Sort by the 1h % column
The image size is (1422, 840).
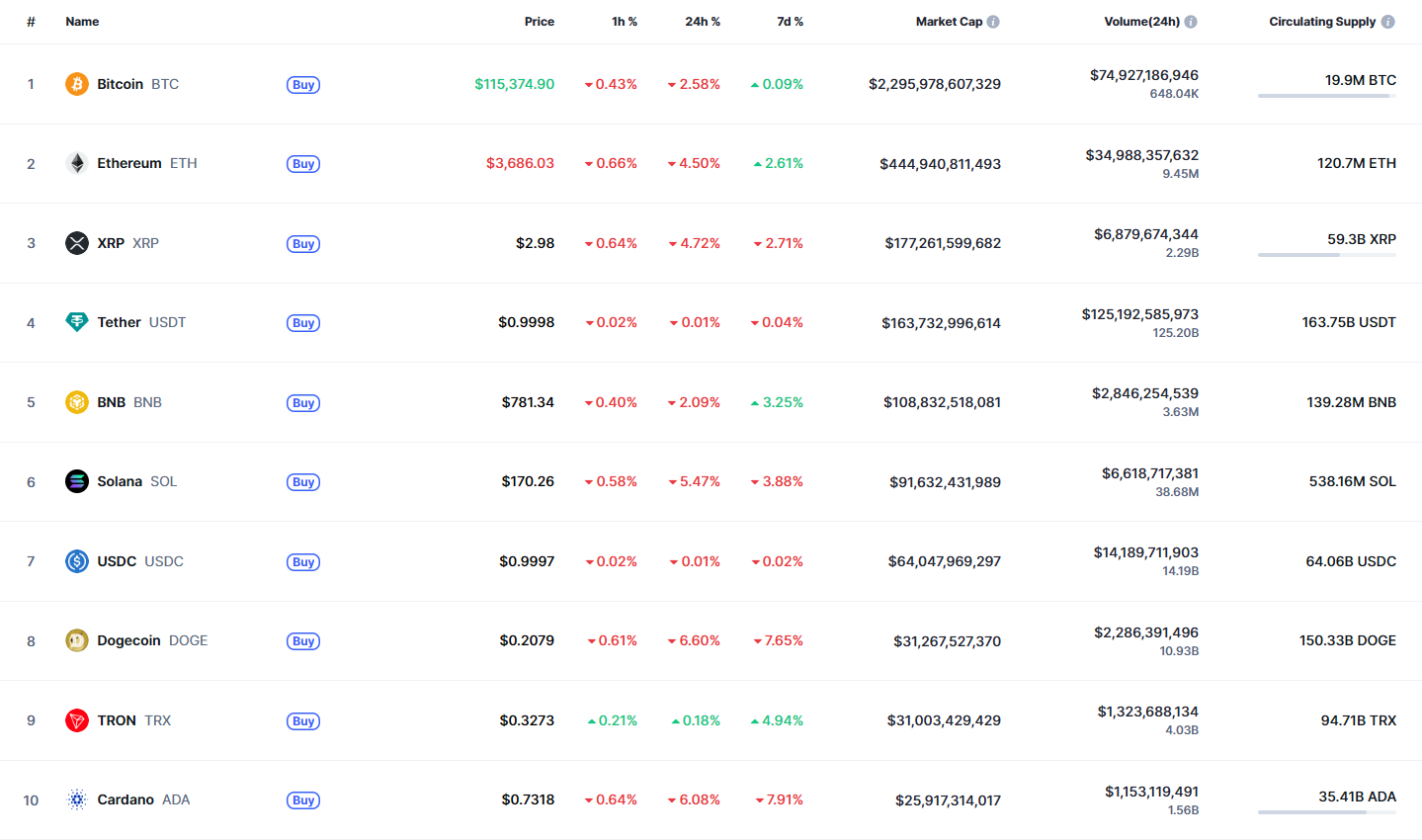point(625,22)
